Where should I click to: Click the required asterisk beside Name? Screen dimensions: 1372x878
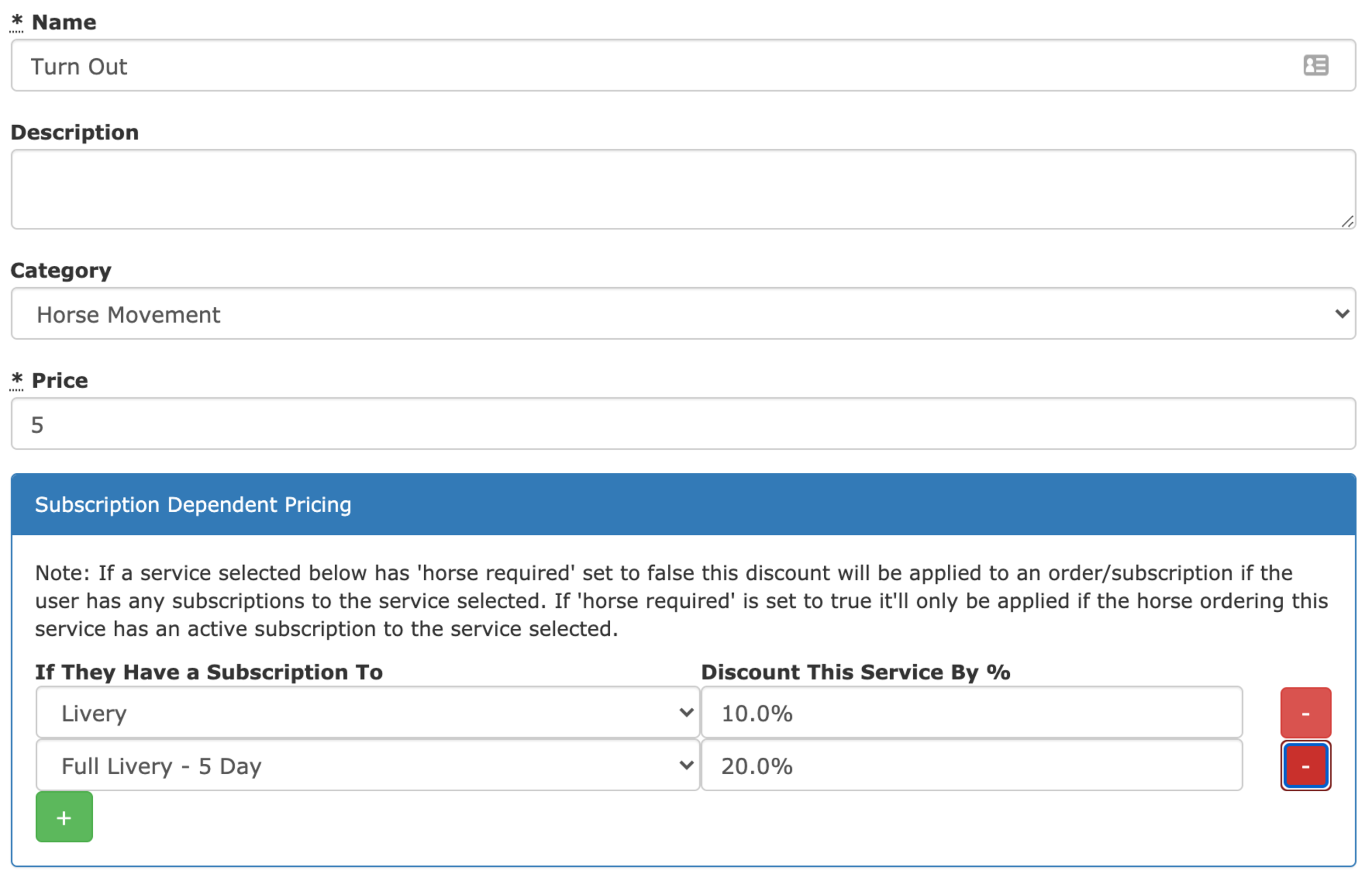(x=16, y=22)
